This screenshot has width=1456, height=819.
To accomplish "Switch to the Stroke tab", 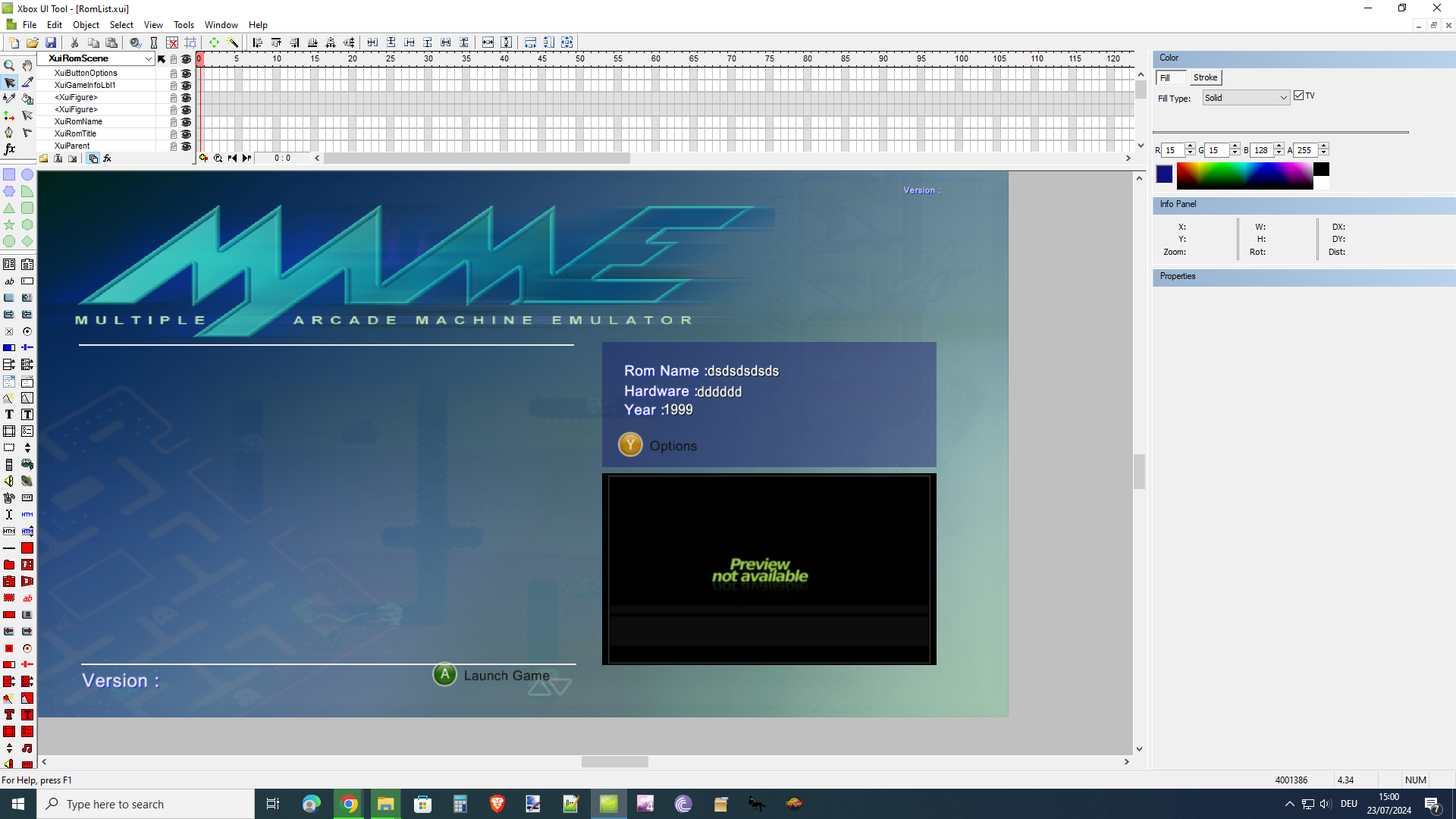I will coord(1205,77).
